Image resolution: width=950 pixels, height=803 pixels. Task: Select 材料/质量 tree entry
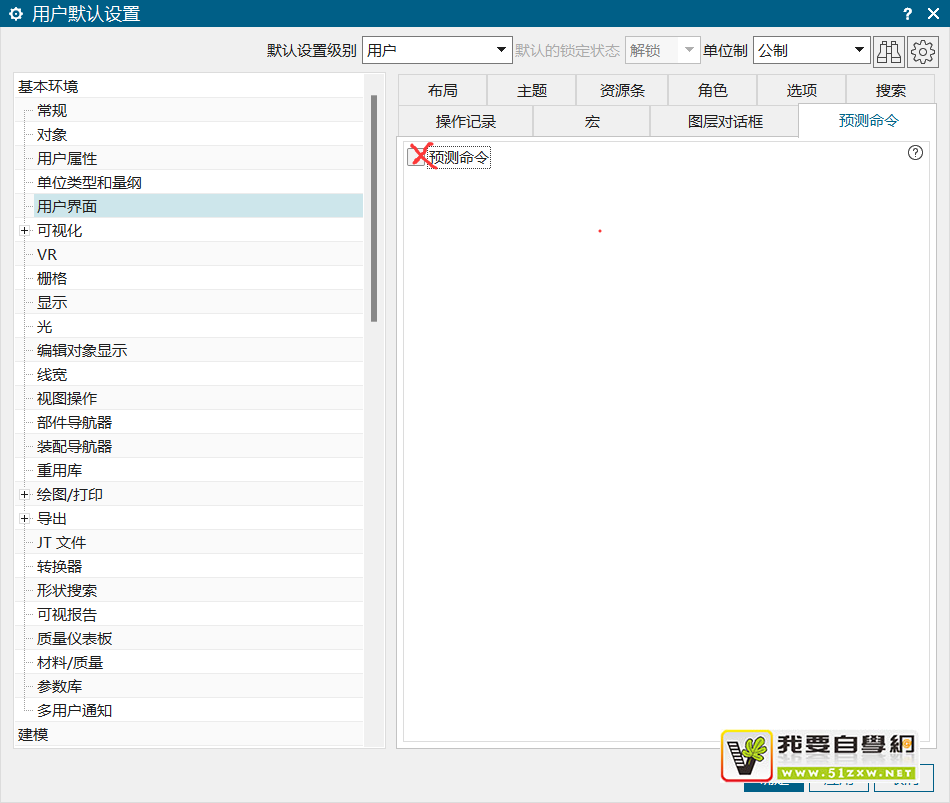coord(70,663)
